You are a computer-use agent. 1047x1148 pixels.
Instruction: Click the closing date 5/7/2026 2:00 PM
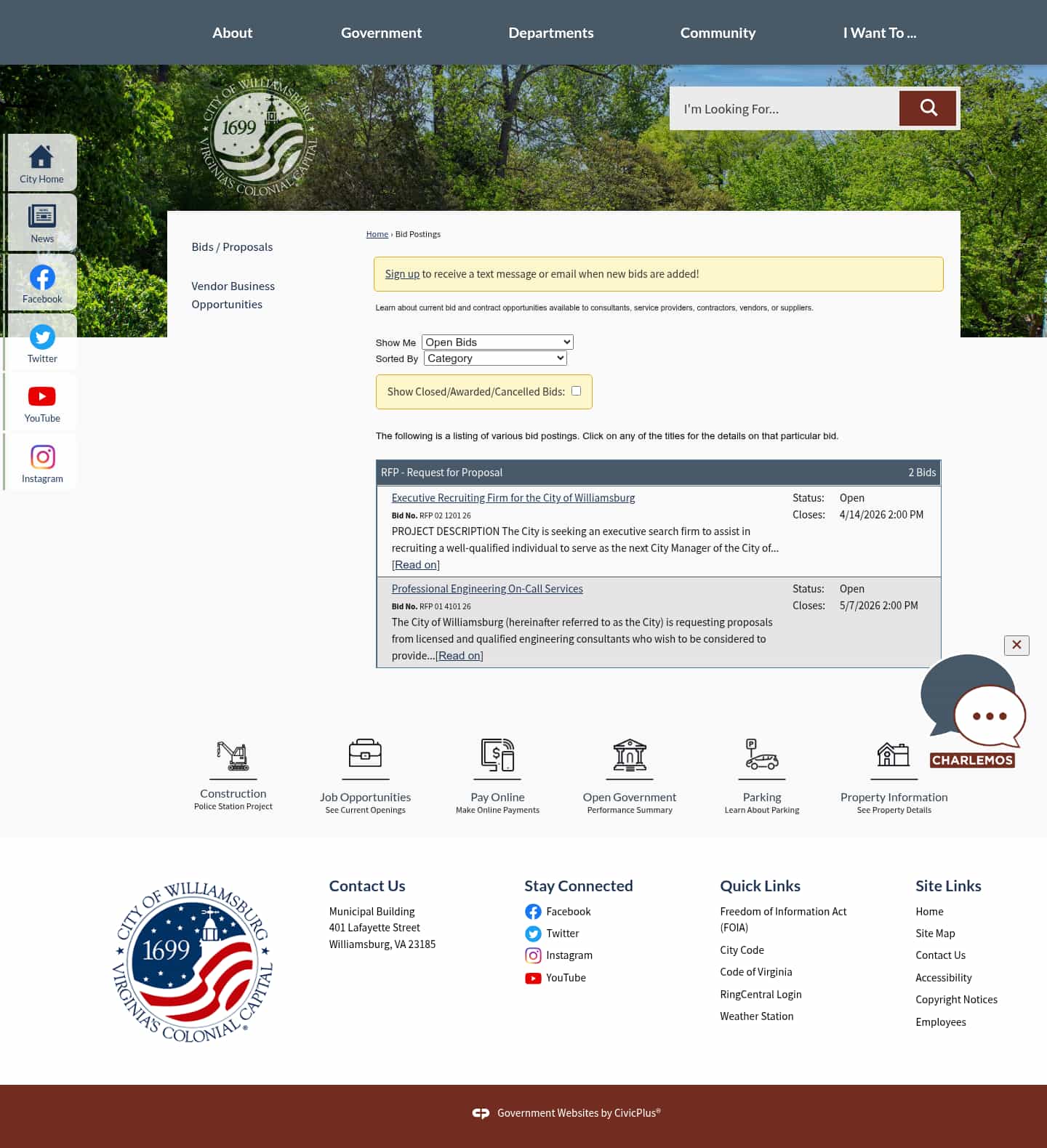[x=878, y=606]
